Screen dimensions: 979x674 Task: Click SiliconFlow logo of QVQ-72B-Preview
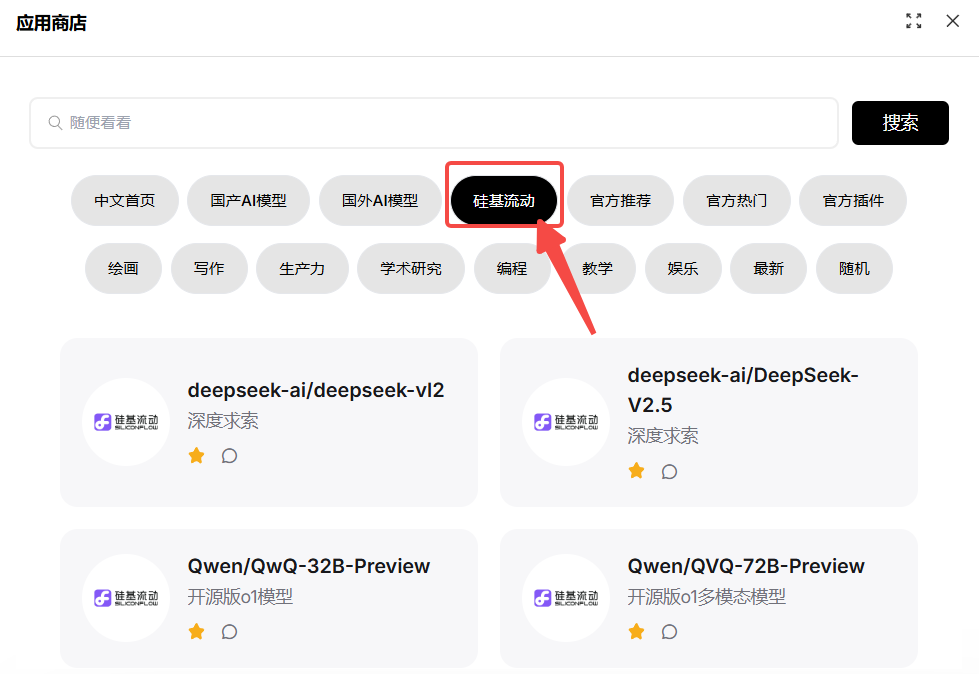566,598
